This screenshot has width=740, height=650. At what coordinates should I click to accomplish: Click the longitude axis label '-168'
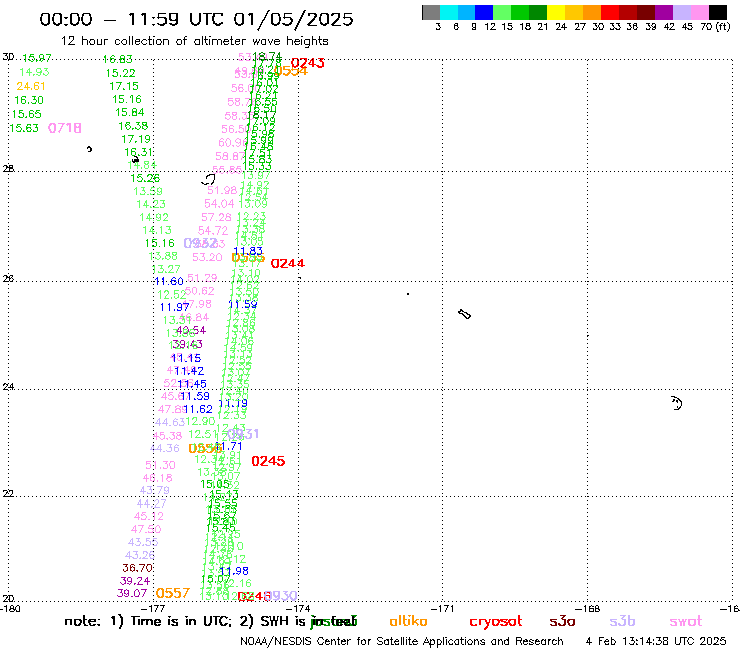(x=588, y=609)
